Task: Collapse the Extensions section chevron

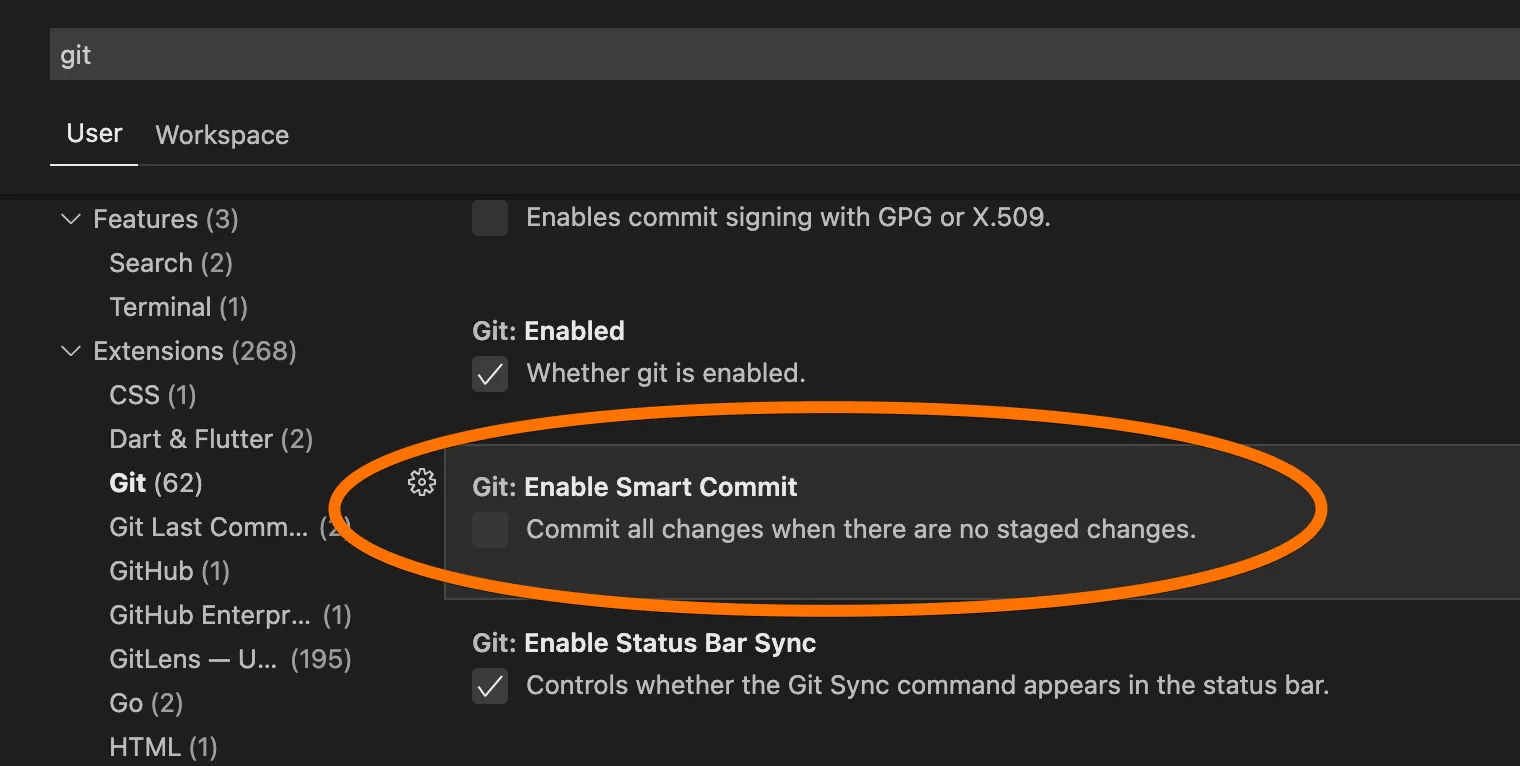Action: click(x=71, y=351)
